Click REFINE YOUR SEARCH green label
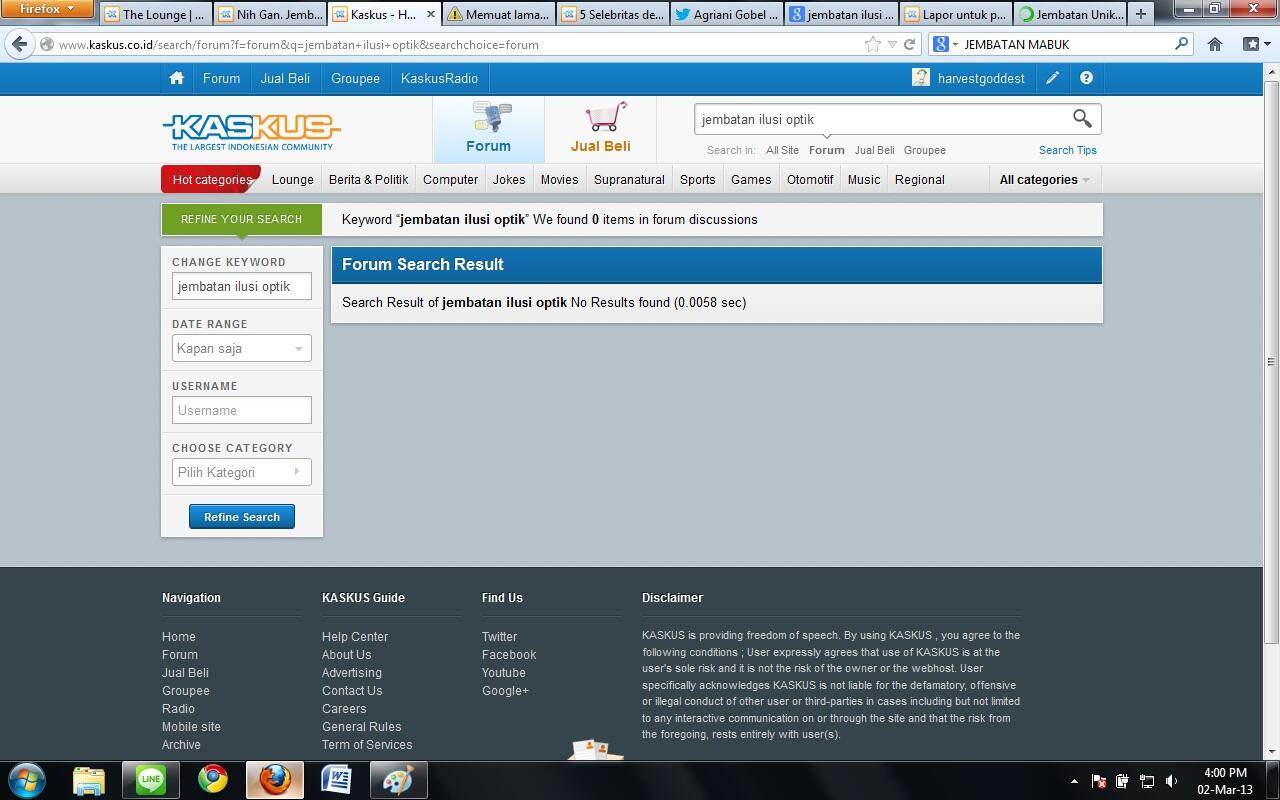Screen dimensions: 1280x800 coord(241,219)
